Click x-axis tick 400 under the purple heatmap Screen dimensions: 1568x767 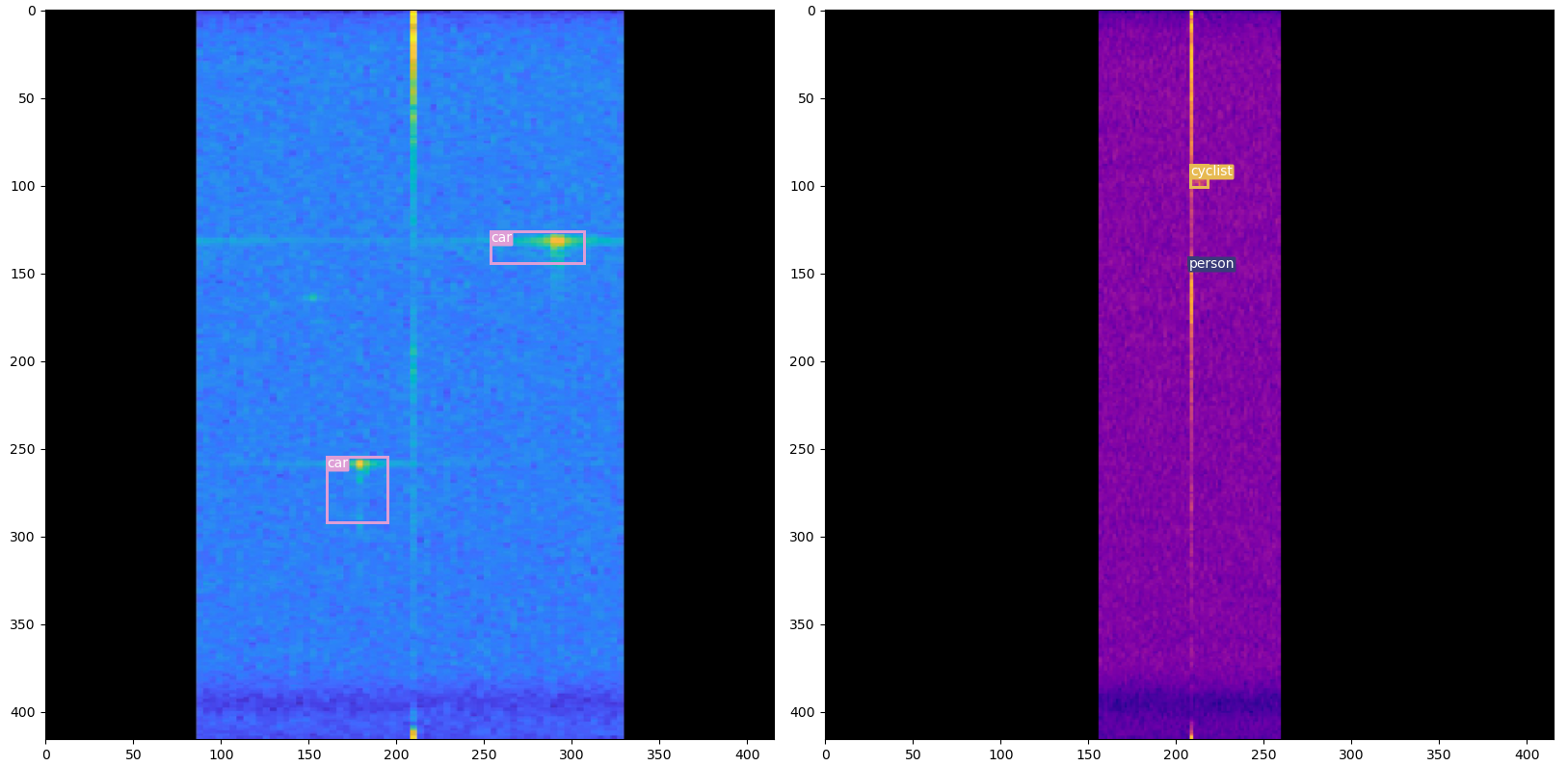point(1527,755)
